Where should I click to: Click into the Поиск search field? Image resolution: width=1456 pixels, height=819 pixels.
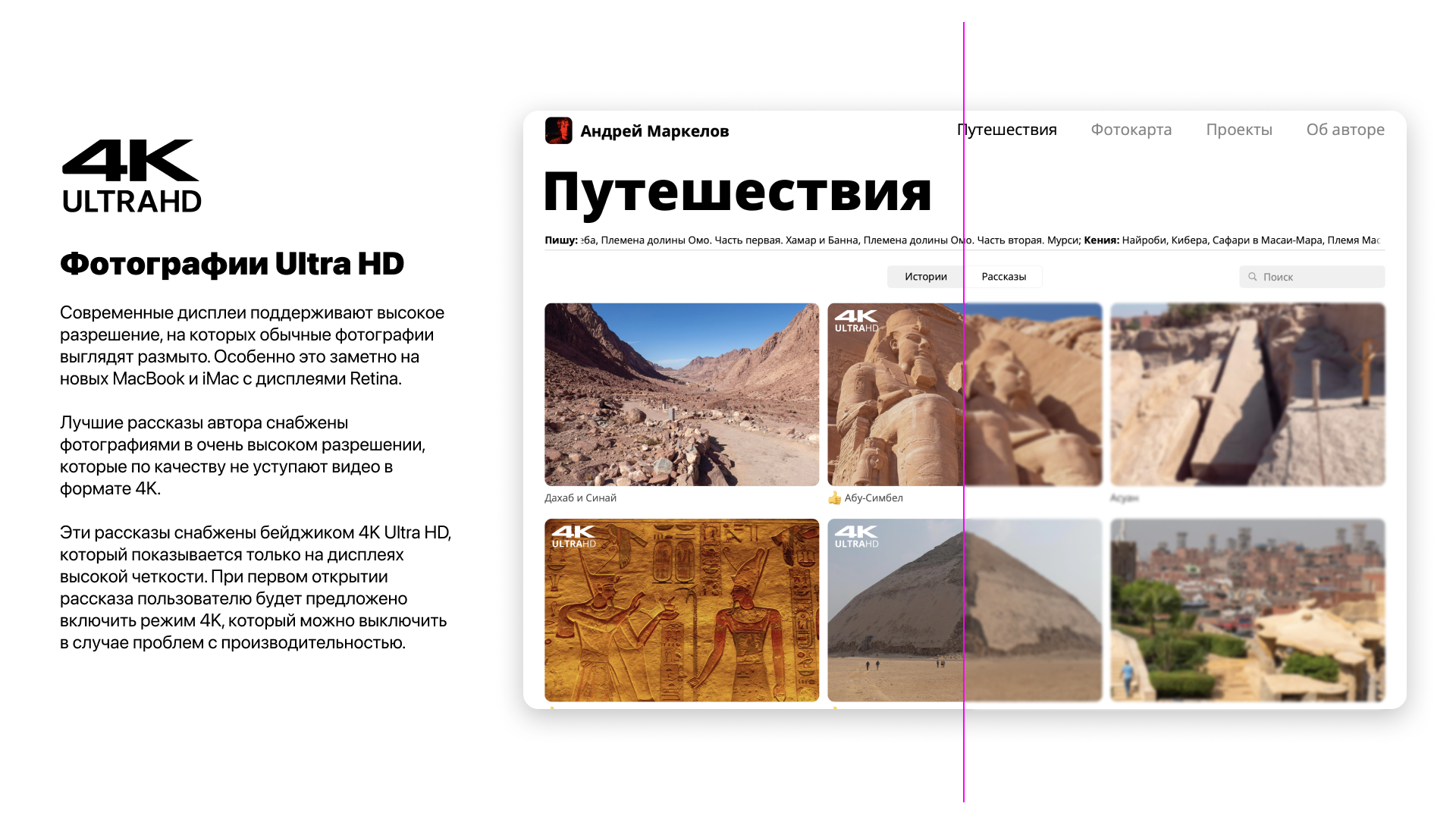[1319, 277]
